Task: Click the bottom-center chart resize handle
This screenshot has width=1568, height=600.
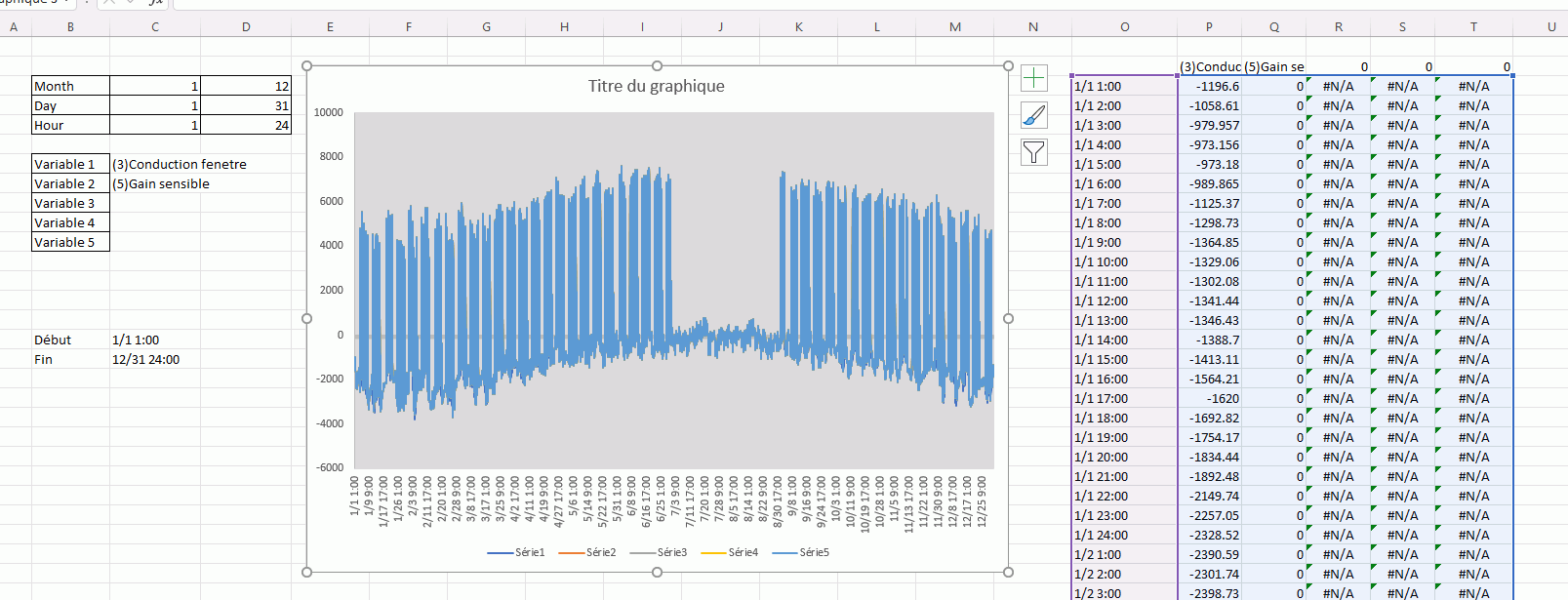Action: pyautogui.click(x=657, y=573)
